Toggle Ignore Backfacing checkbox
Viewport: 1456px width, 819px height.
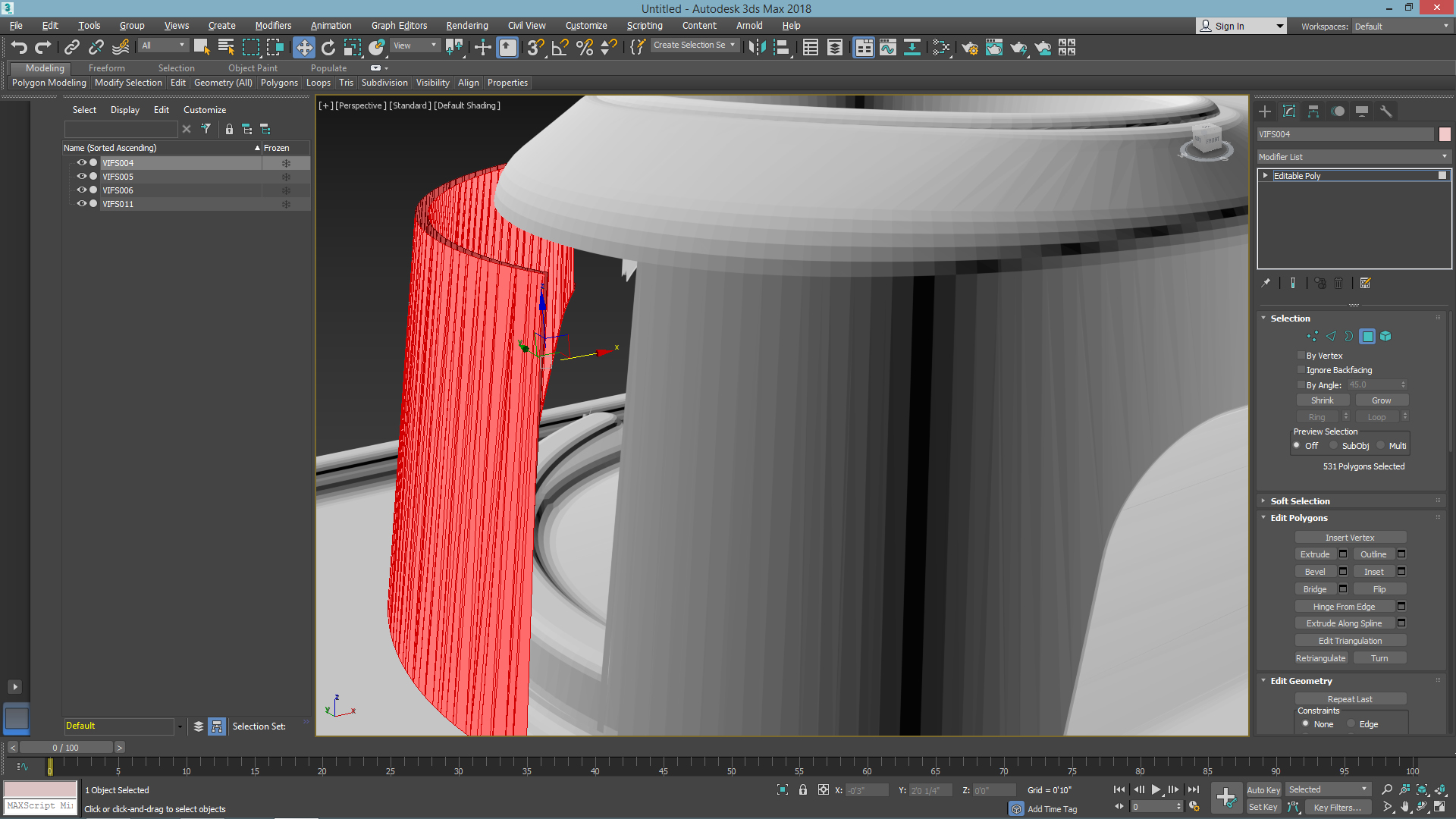(x=1300, y=370)
